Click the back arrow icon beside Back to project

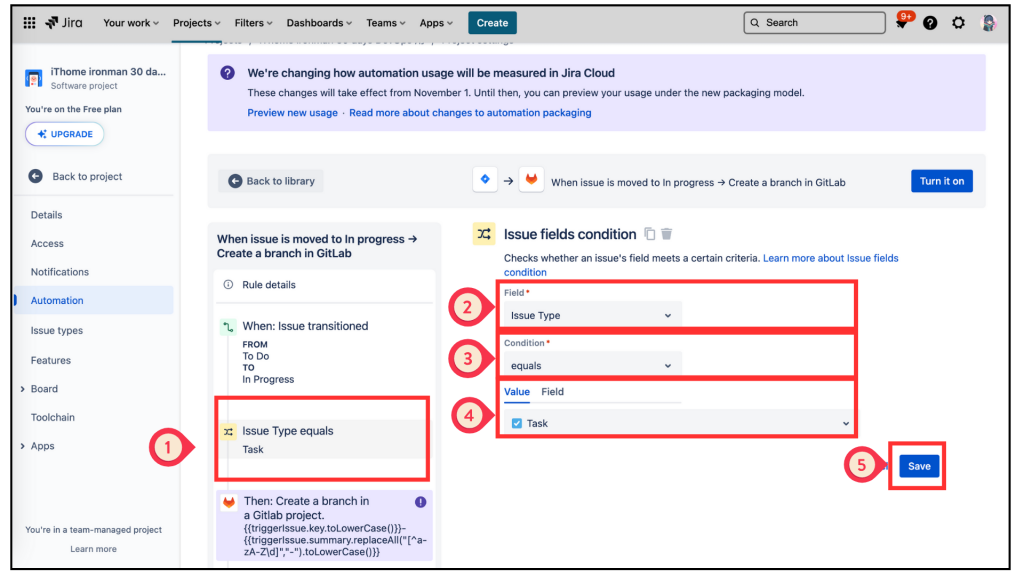point(35,176)
